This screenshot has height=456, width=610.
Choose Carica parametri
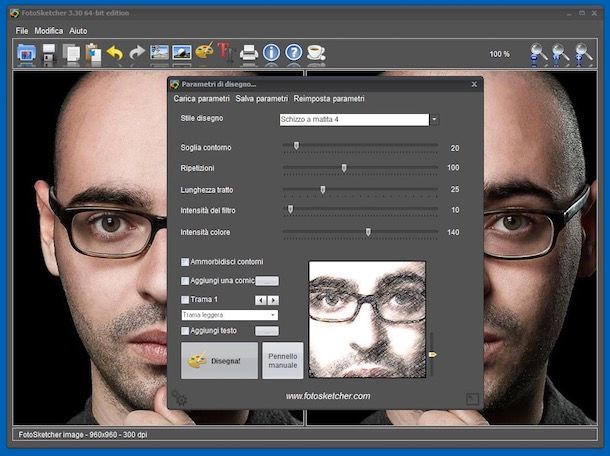coord(202,98)
